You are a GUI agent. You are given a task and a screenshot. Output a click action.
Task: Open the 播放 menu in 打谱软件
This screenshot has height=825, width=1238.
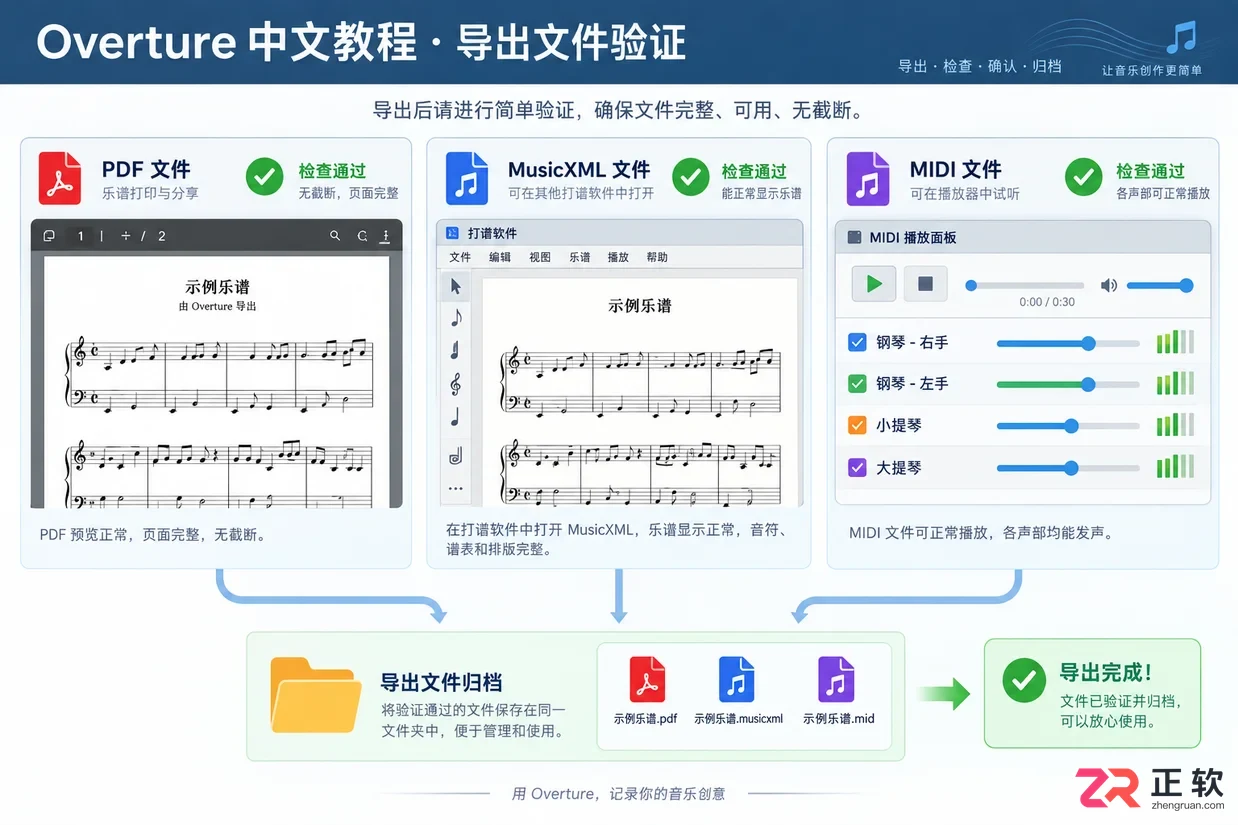[618, 257]
